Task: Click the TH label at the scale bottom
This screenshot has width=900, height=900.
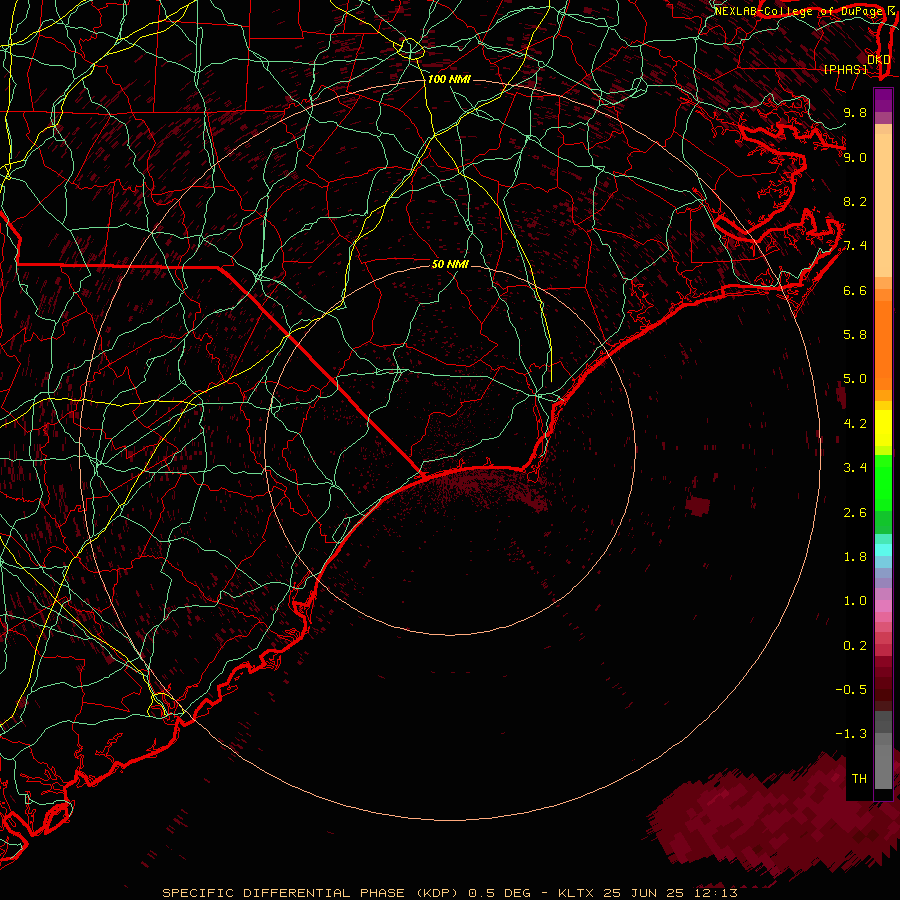Action: click(859, 779)
